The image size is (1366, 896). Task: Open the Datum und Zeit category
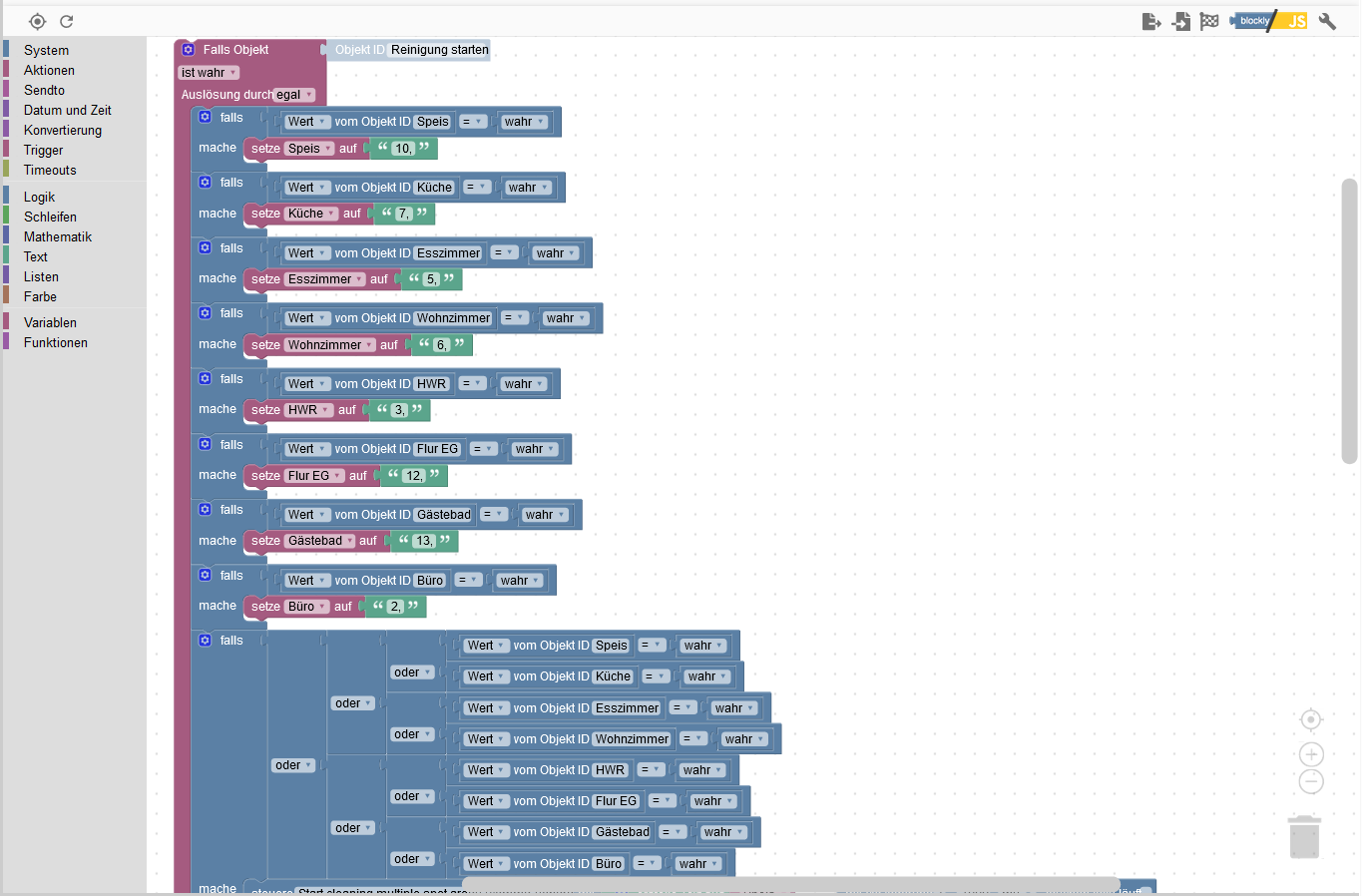tap(67, 110)
